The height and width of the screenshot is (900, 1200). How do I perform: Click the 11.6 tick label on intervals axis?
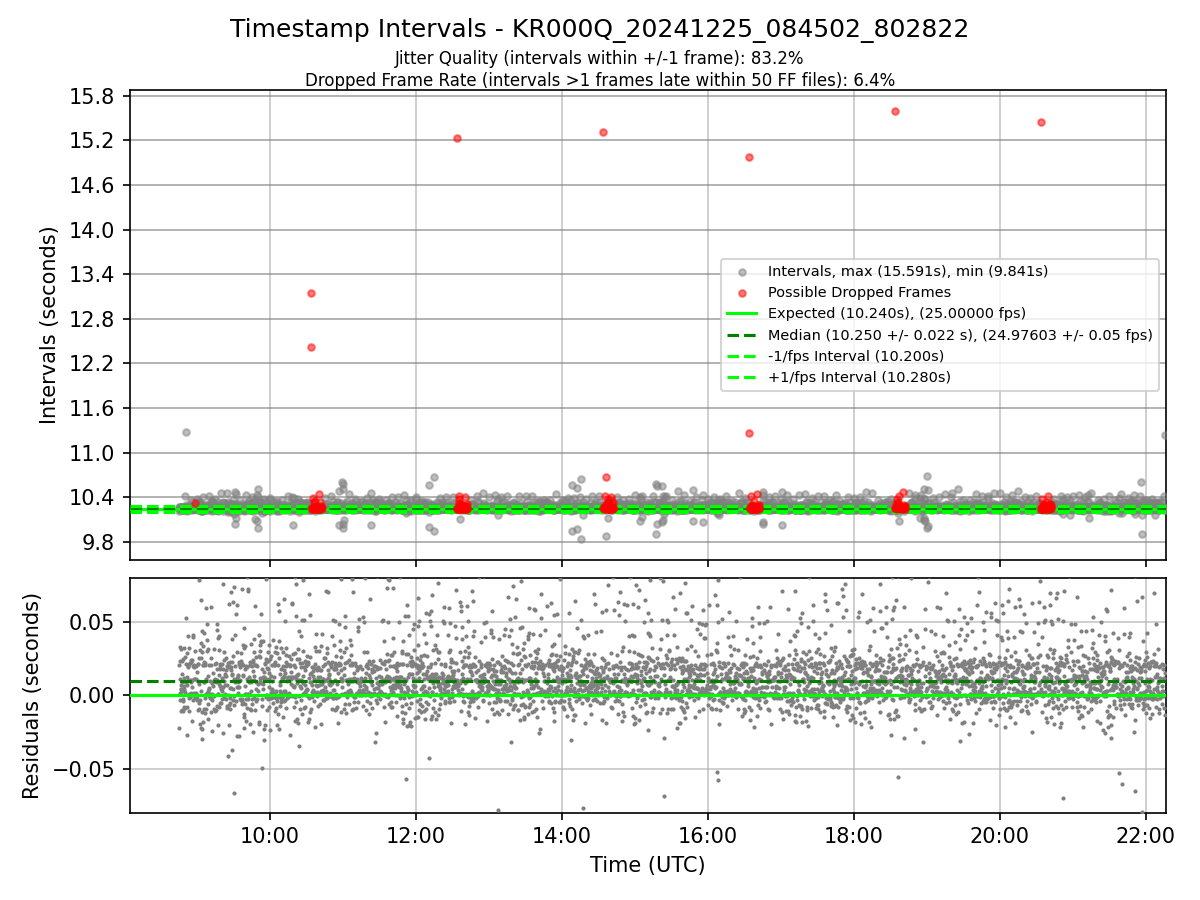tap(94, 409)
